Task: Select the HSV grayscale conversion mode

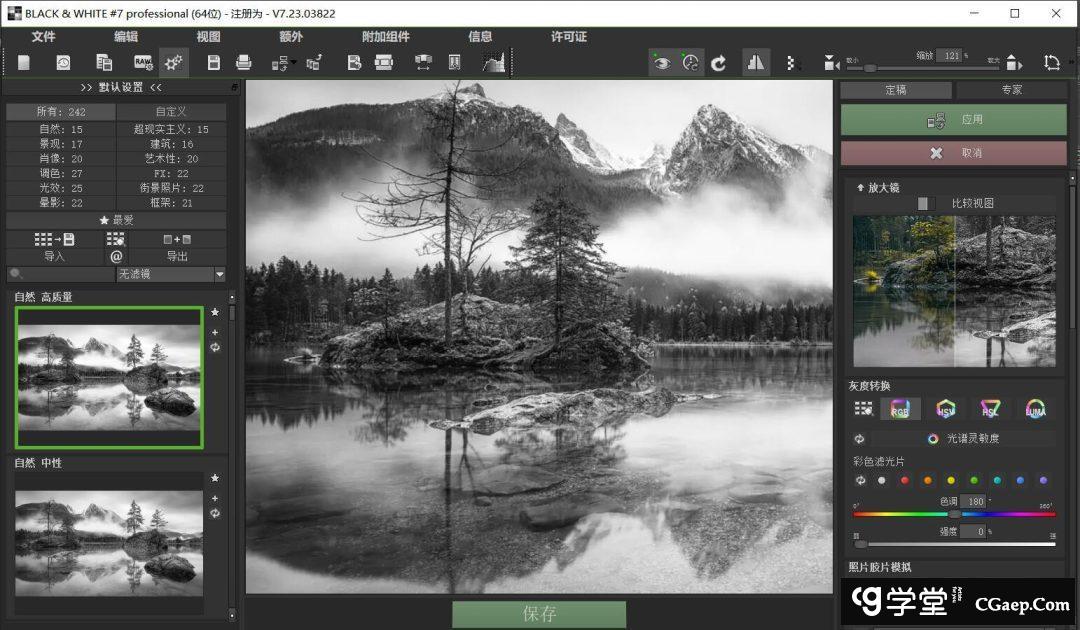Action: (x=945, y=409)
